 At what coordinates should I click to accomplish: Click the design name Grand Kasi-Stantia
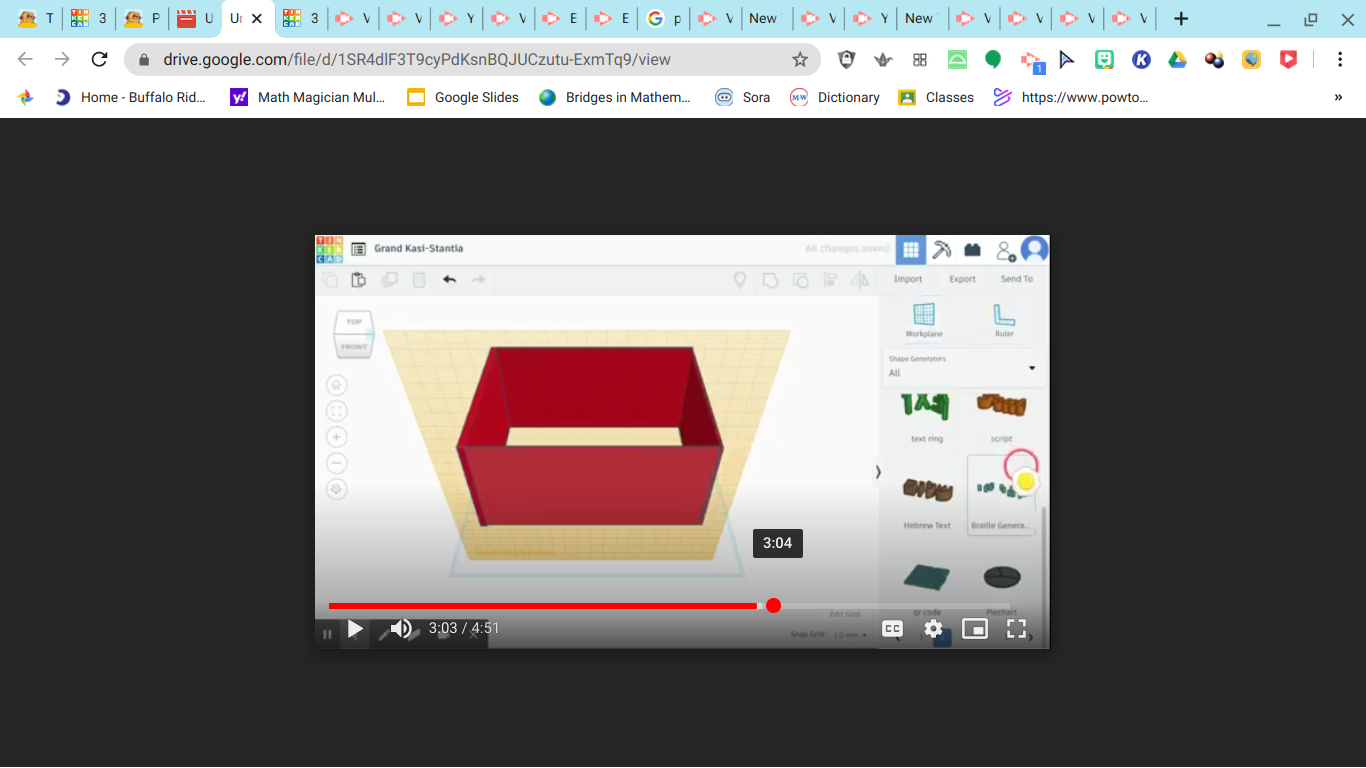(418, 248)
